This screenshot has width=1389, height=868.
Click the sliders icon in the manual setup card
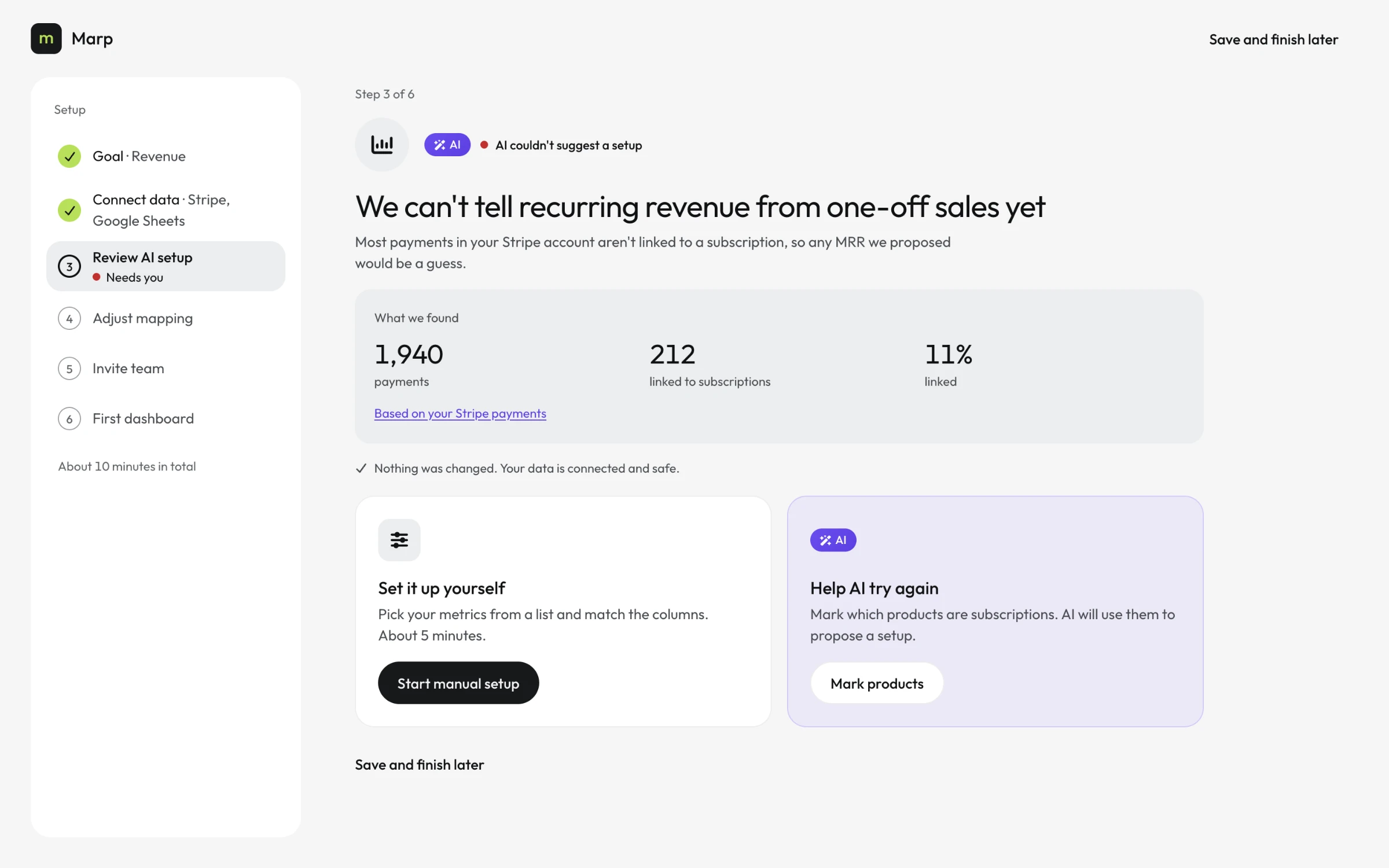point(399,540)
